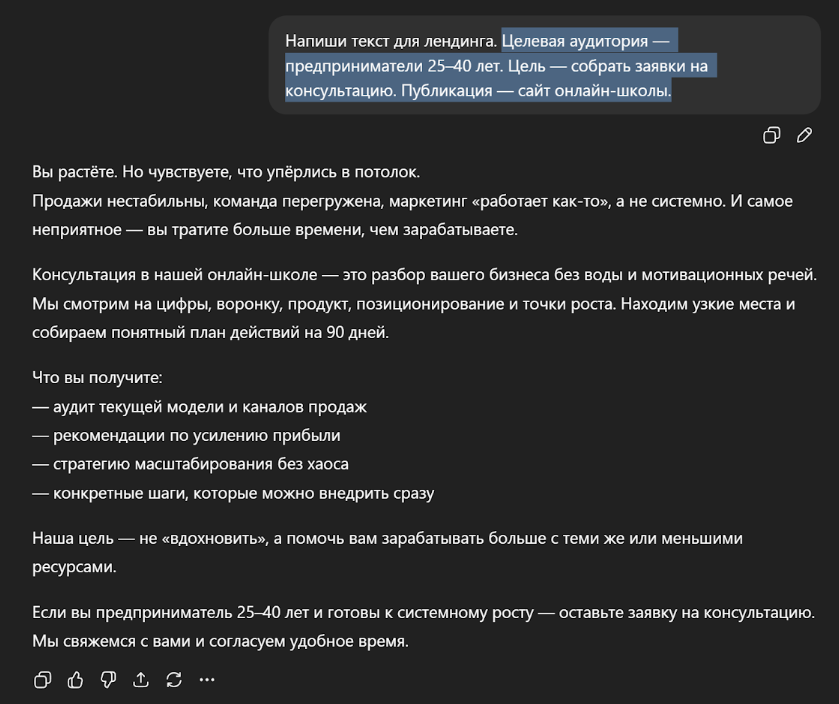This screenshot has width=839, height=704.
Task: Click the line starting "Если вы предприниматель 25–40 лет"
Action: coord(424,612)
